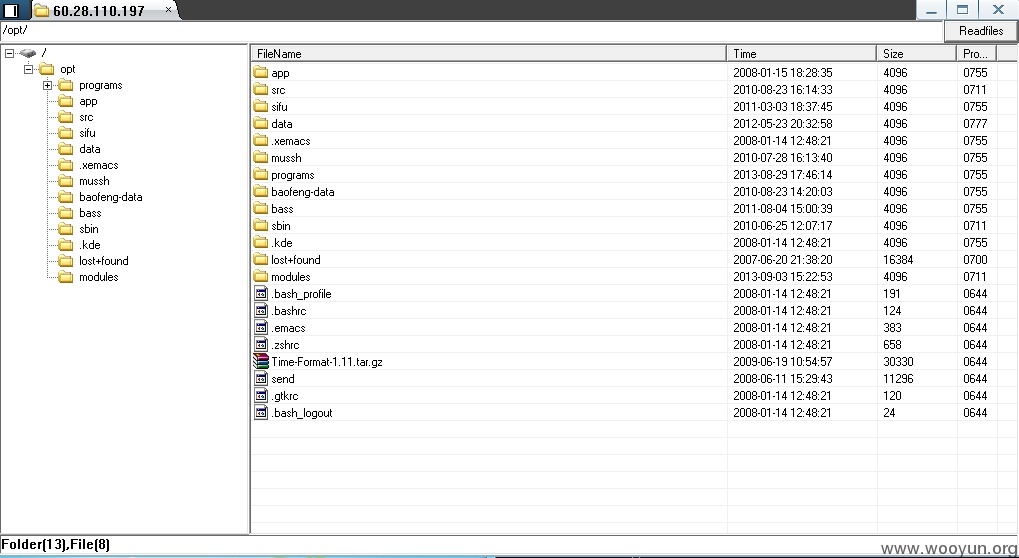Click the time 2007-06-20 21:38:20
The width and height of the screenshot is (1019, 558).
[x=782, y=260]
